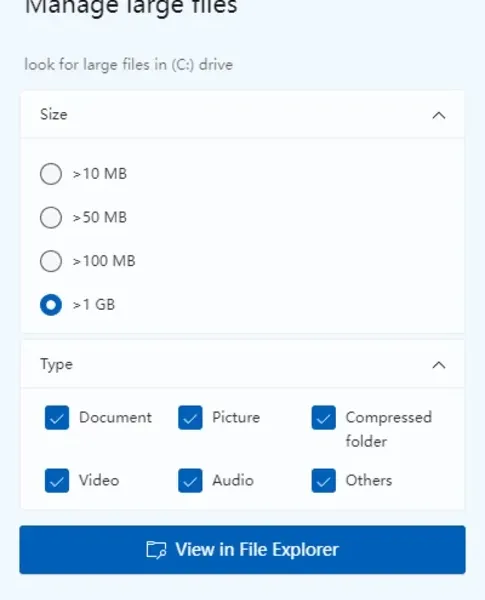Open results with View in File Explorer text
The image size is (485, 600).
[257, 549]
